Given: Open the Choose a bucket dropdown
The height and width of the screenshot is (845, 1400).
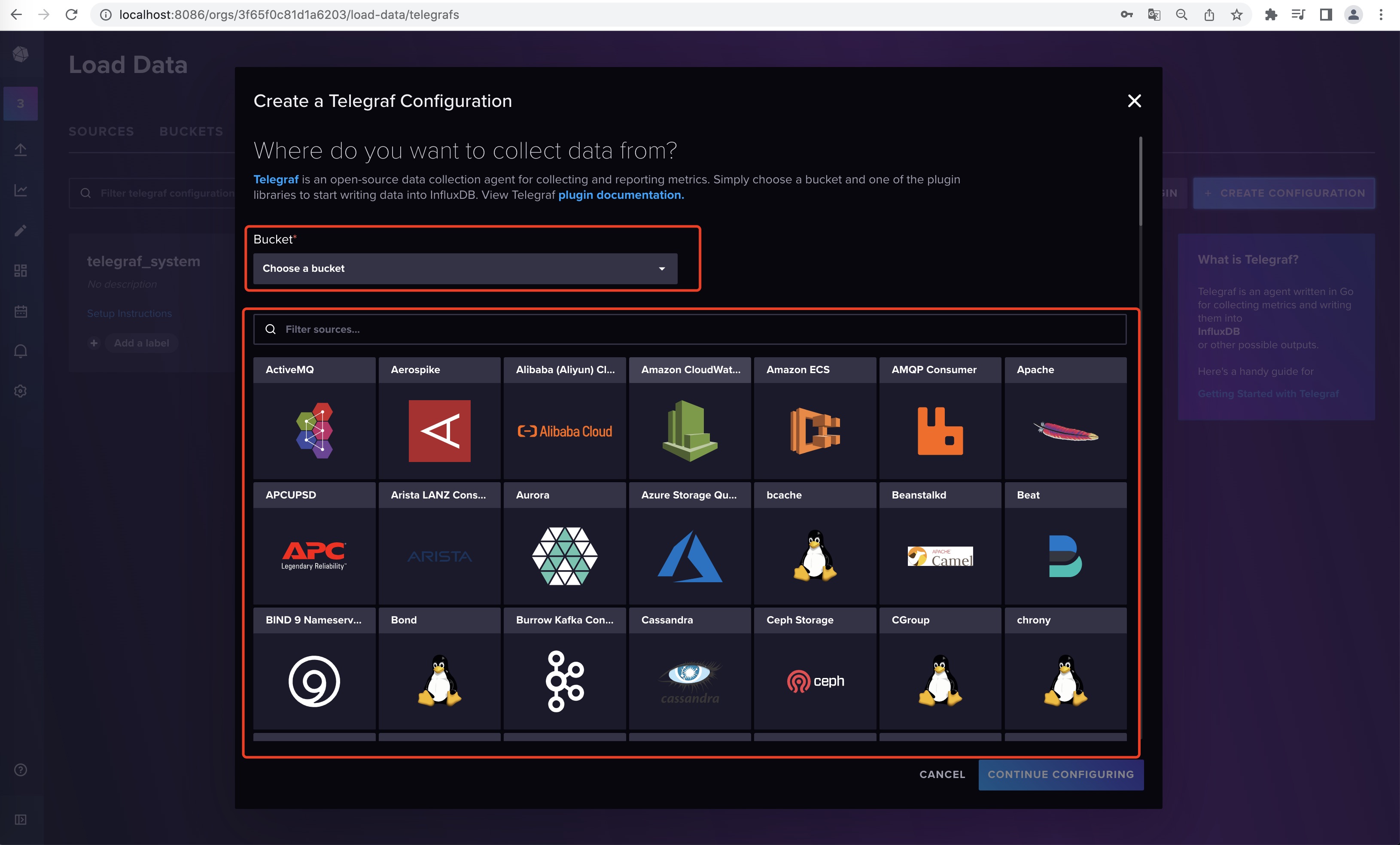Looking at the screenshot, I should (x=466, y=268).
